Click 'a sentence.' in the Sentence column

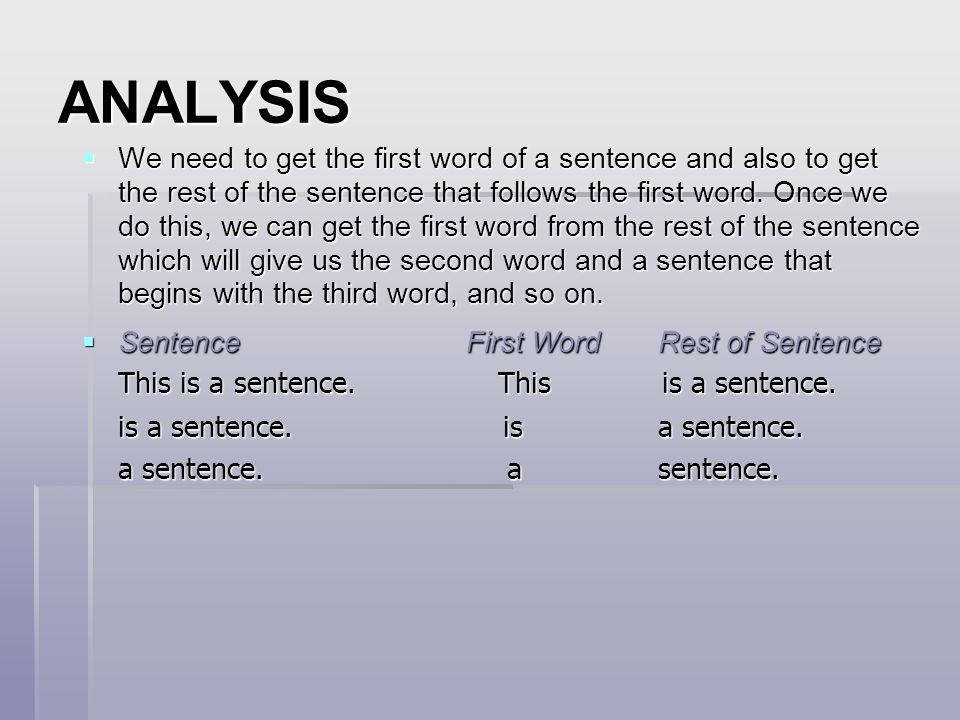(x=190, y=470)
